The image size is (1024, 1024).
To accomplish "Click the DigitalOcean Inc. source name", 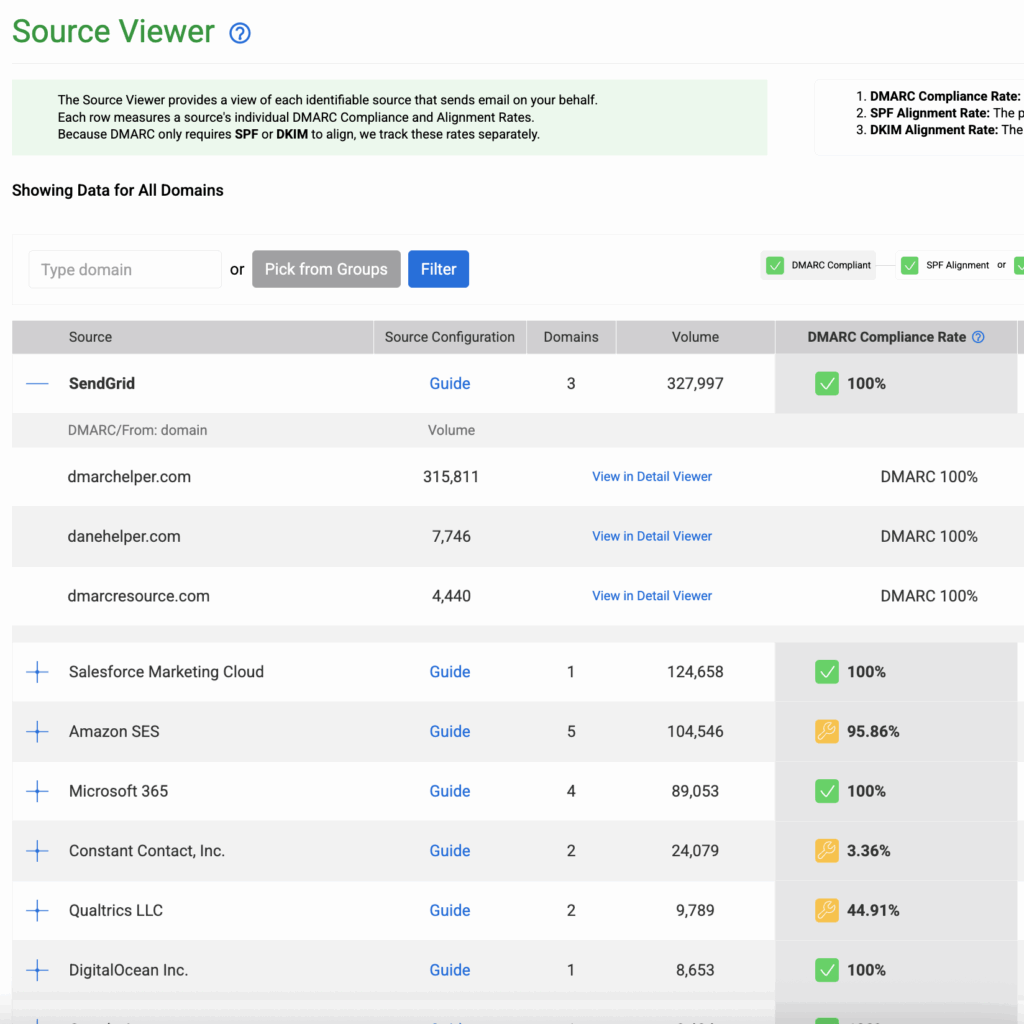I will tap(129, 970).
